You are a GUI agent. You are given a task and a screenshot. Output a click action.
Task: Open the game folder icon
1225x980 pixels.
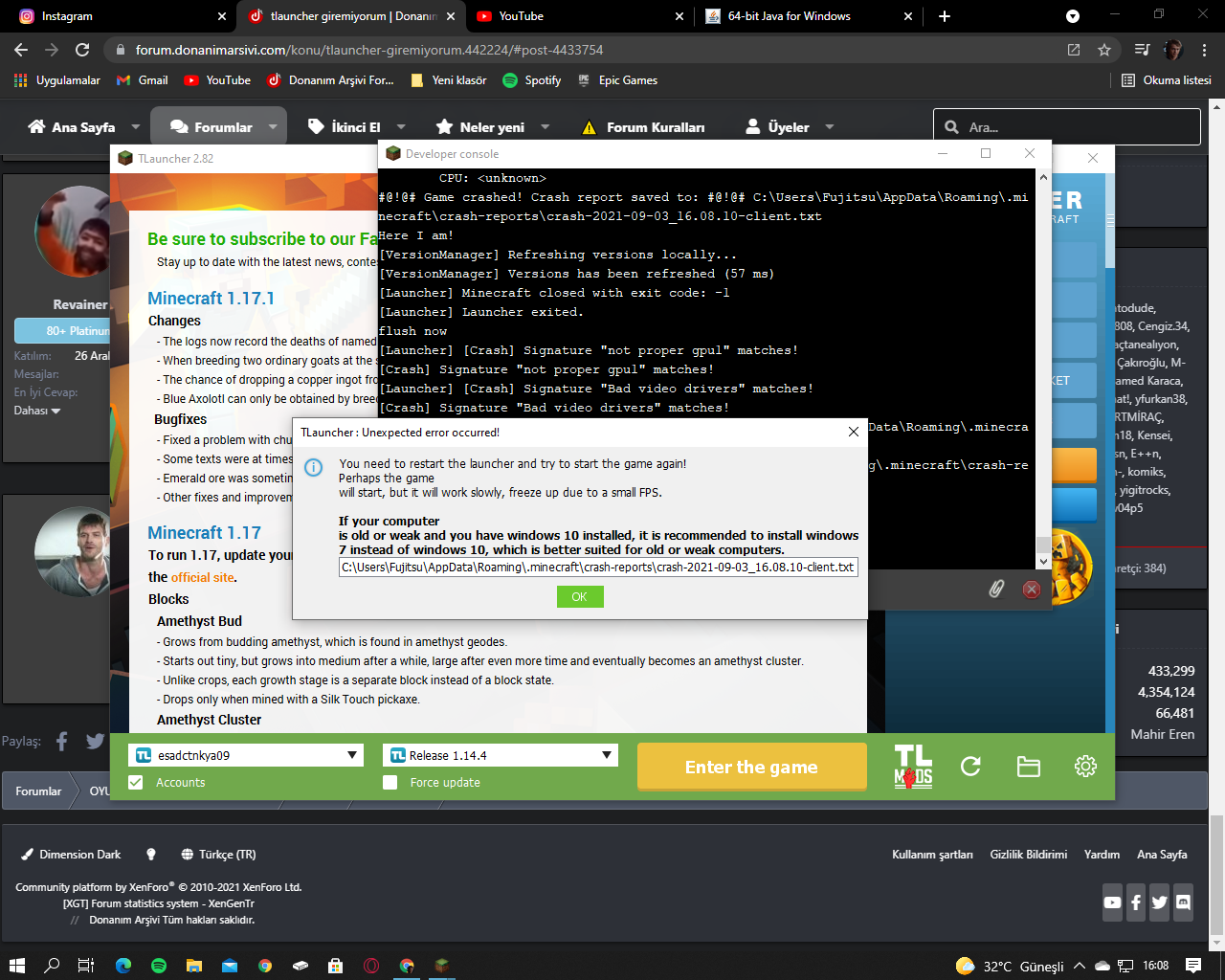click(1028, 767)
